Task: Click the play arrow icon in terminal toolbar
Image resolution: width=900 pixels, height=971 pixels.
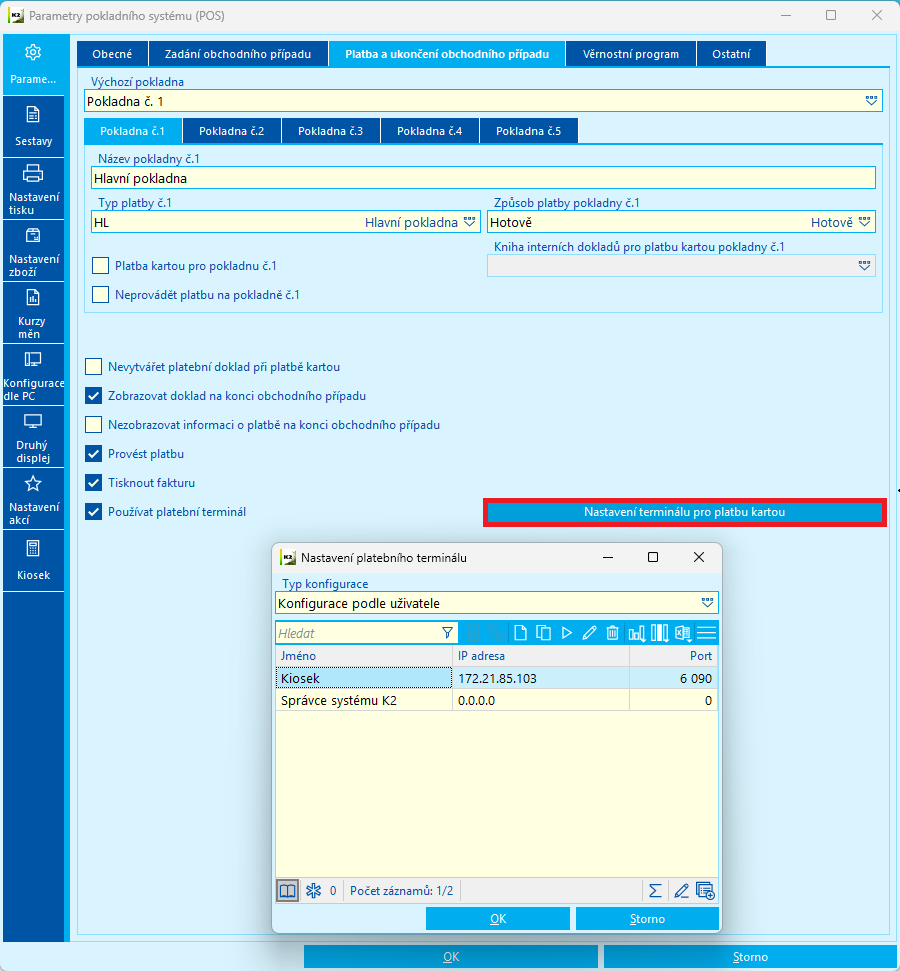Action: click(566, 633)
